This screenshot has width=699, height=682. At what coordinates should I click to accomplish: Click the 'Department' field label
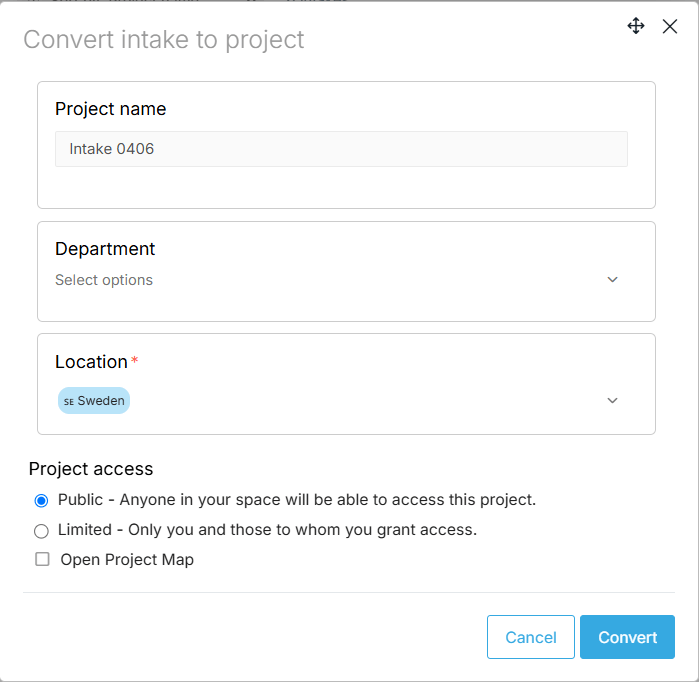click(105, 249)
